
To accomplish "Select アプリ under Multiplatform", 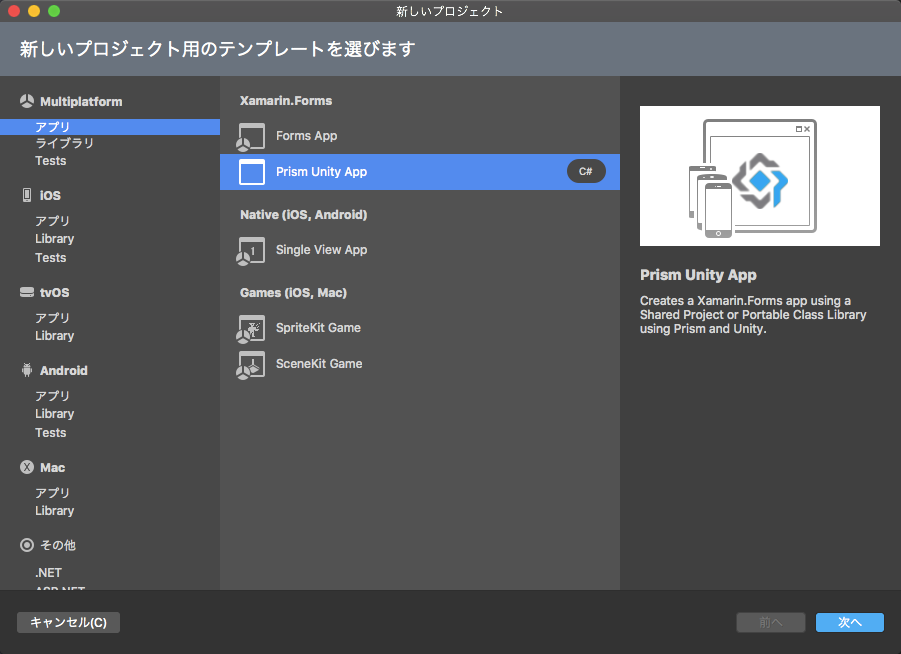I will click(110, 127).
